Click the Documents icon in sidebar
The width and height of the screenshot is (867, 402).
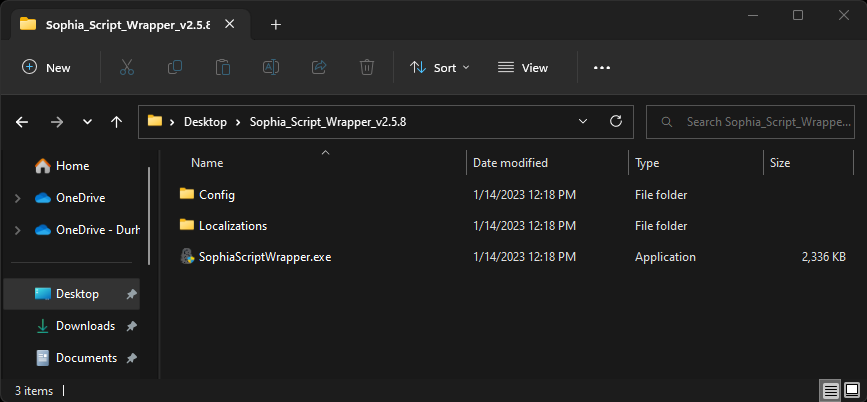pos(43,358)
